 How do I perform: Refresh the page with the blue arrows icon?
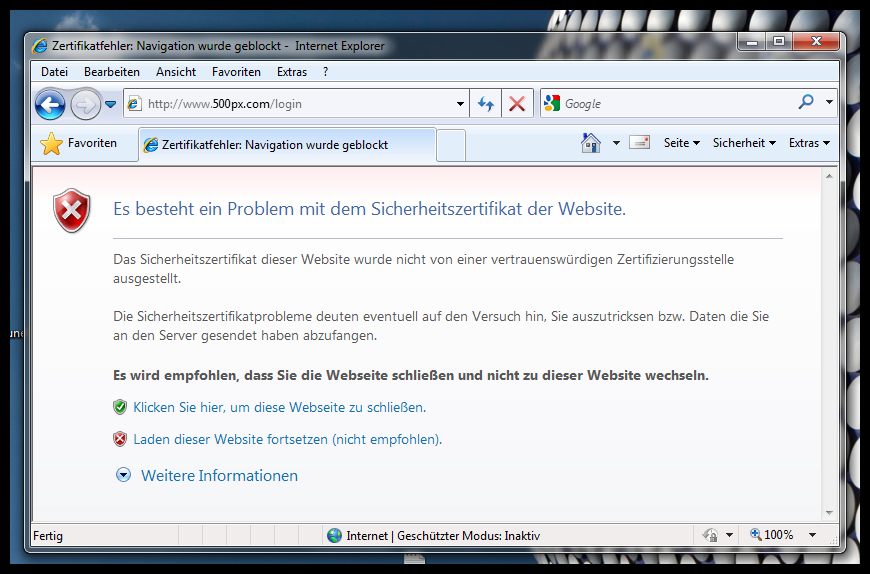click(x=485, y=104)
